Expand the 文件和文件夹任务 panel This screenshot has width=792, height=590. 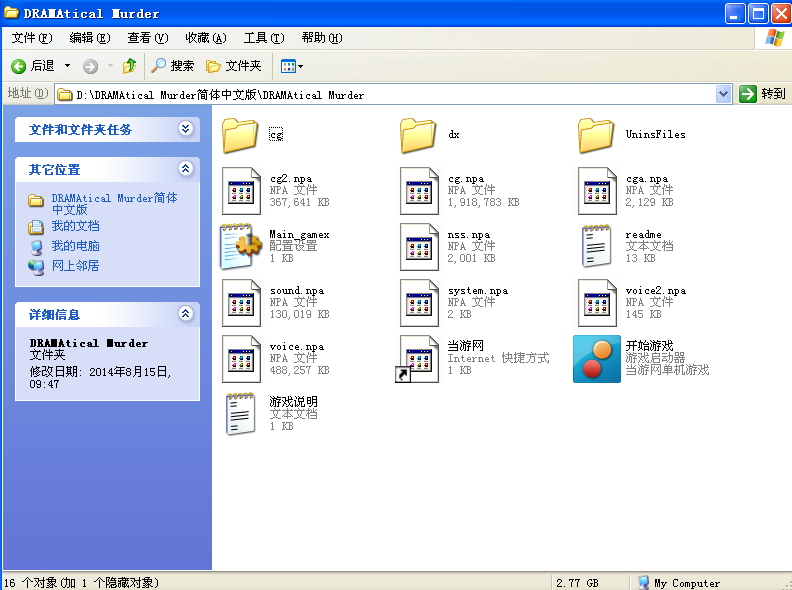point(185,129)
